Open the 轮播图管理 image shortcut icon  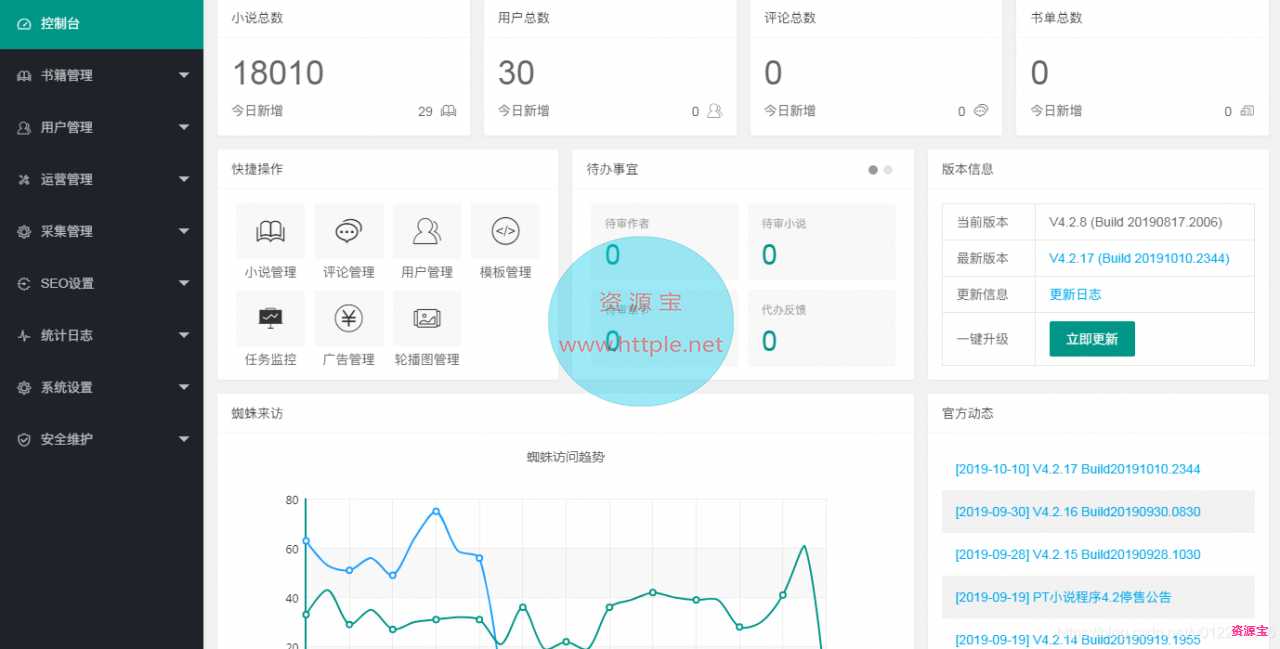[x=427, y=319]
